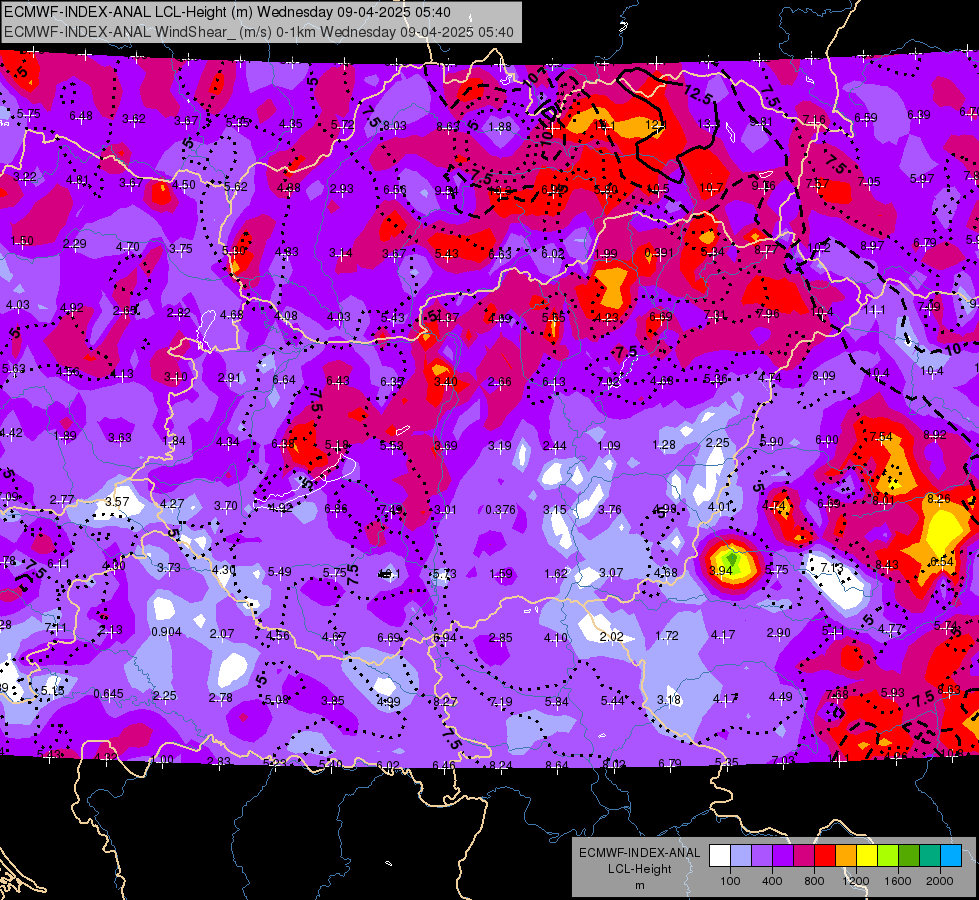The width and height of the screenshot is (979, 900).
Task: Click the legend tick label '2000'
Action: 940,881
